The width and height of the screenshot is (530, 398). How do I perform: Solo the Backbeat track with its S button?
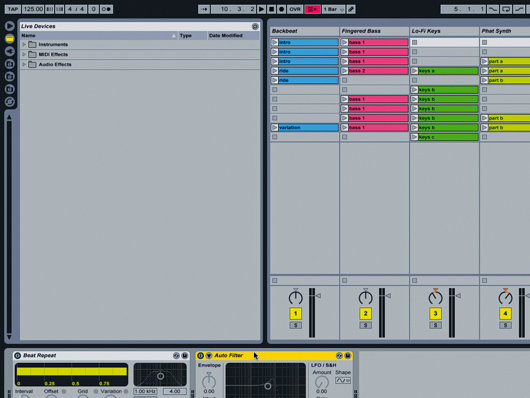295,325
